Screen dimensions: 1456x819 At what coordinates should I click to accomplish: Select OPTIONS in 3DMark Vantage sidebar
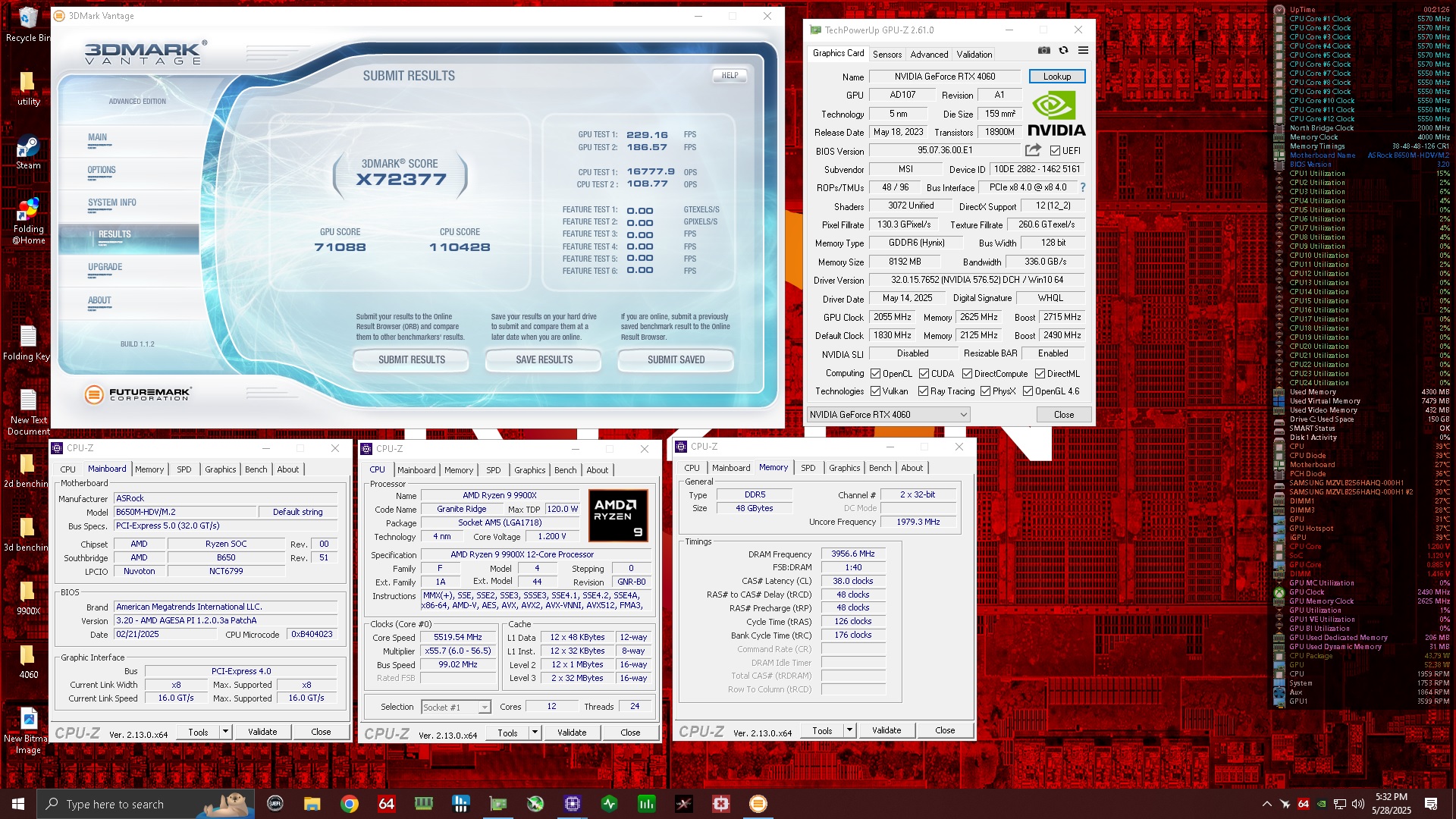[x=102, y=170]
